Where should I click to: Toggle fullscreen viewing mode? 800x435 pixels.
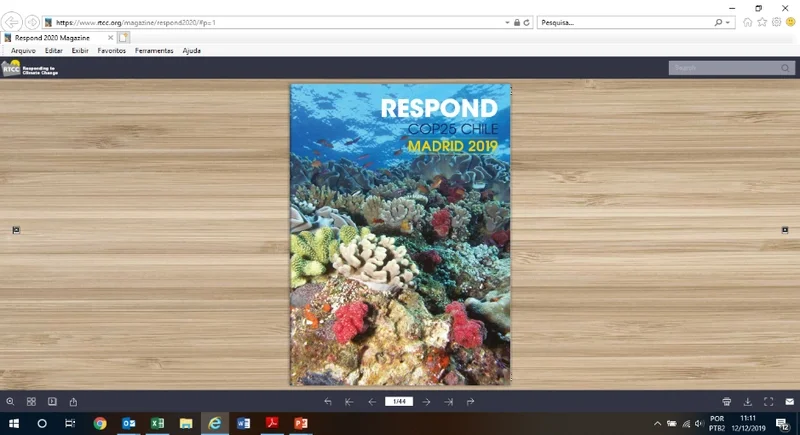click(769, 402)
